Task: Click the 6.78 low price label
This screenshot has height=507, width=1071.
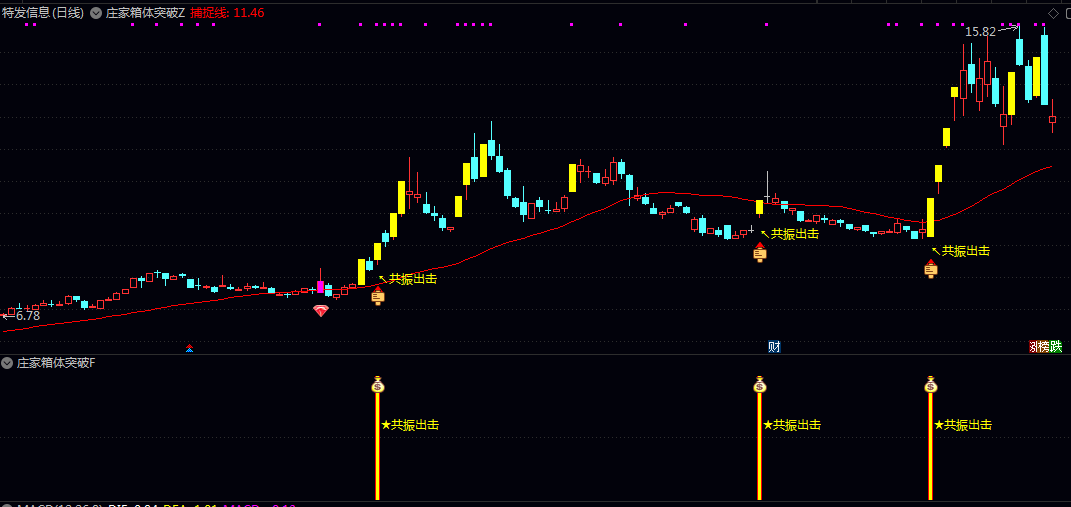Action: tap(28, 316)
